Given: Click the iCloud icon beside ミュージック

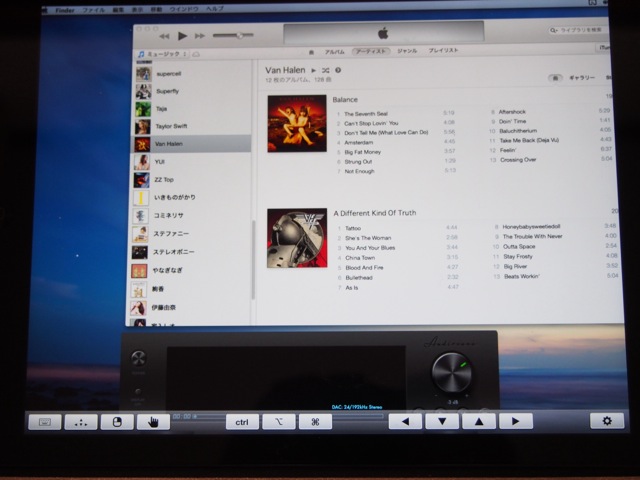Looking at the screenshot, I should pyautogui.click(x=196, y=54).
